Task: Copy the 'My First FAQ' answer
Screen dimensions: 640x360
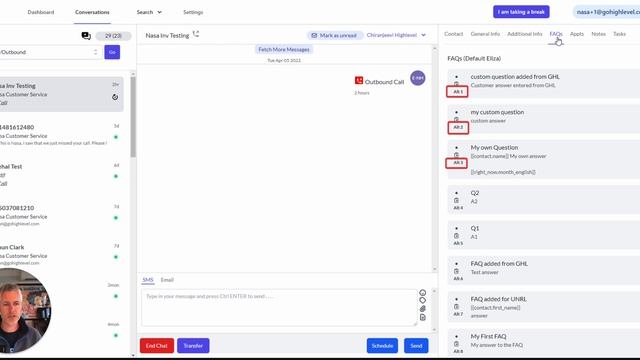Action: [x=456, y=344]
